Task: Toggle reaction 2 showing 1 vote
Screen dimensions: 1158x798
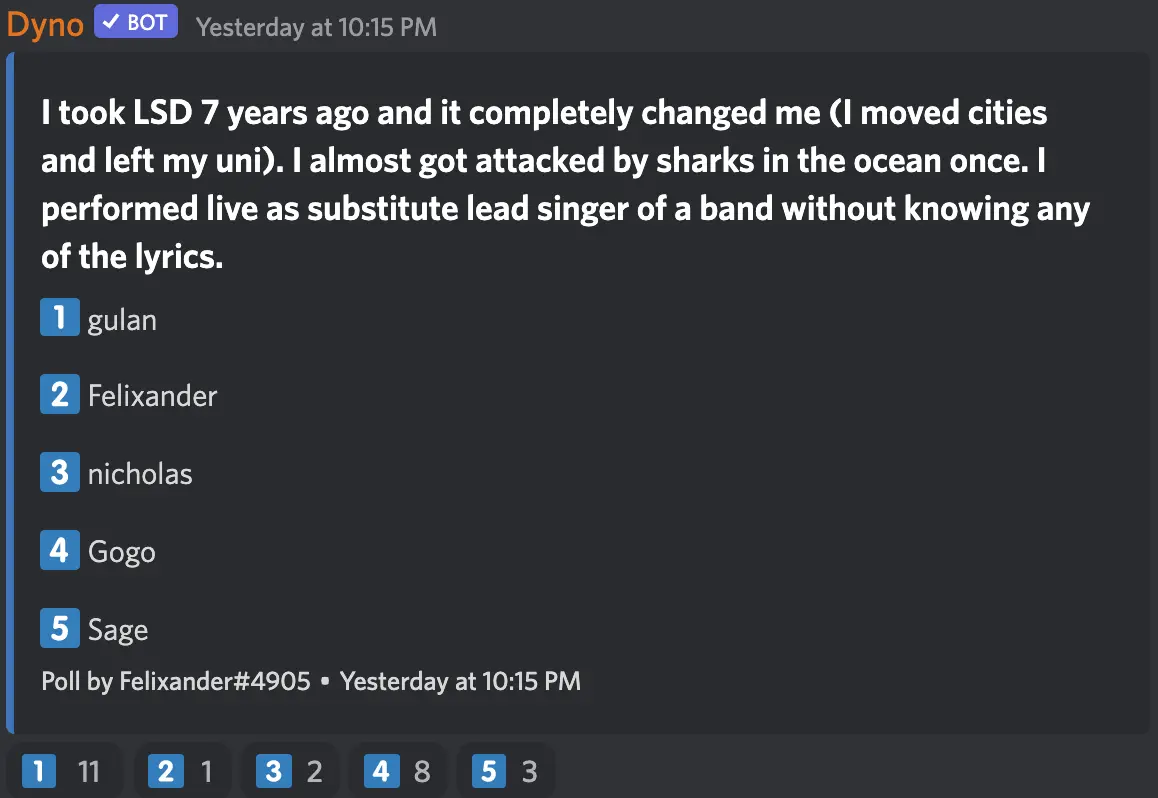Action: tap(181, 771)
